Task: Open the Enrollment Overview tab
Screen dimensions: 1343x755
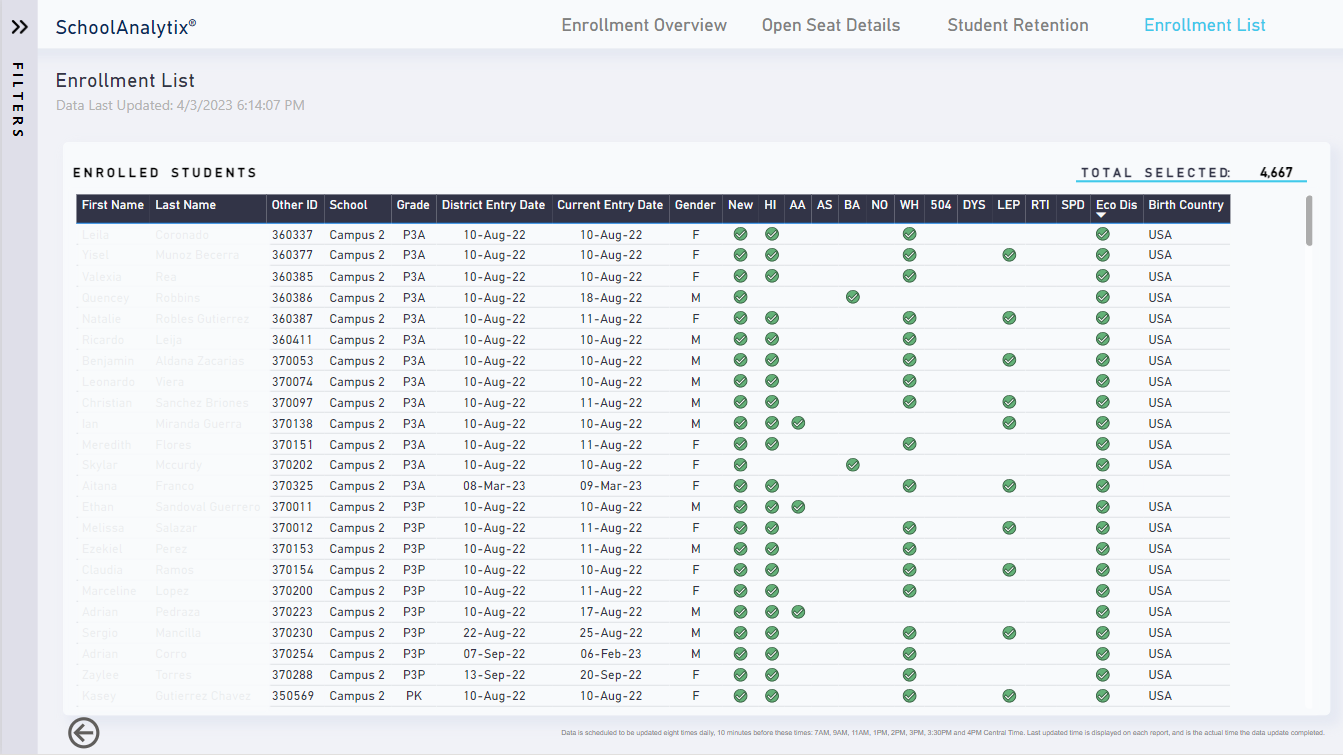Action: click(x=644, y=26)
